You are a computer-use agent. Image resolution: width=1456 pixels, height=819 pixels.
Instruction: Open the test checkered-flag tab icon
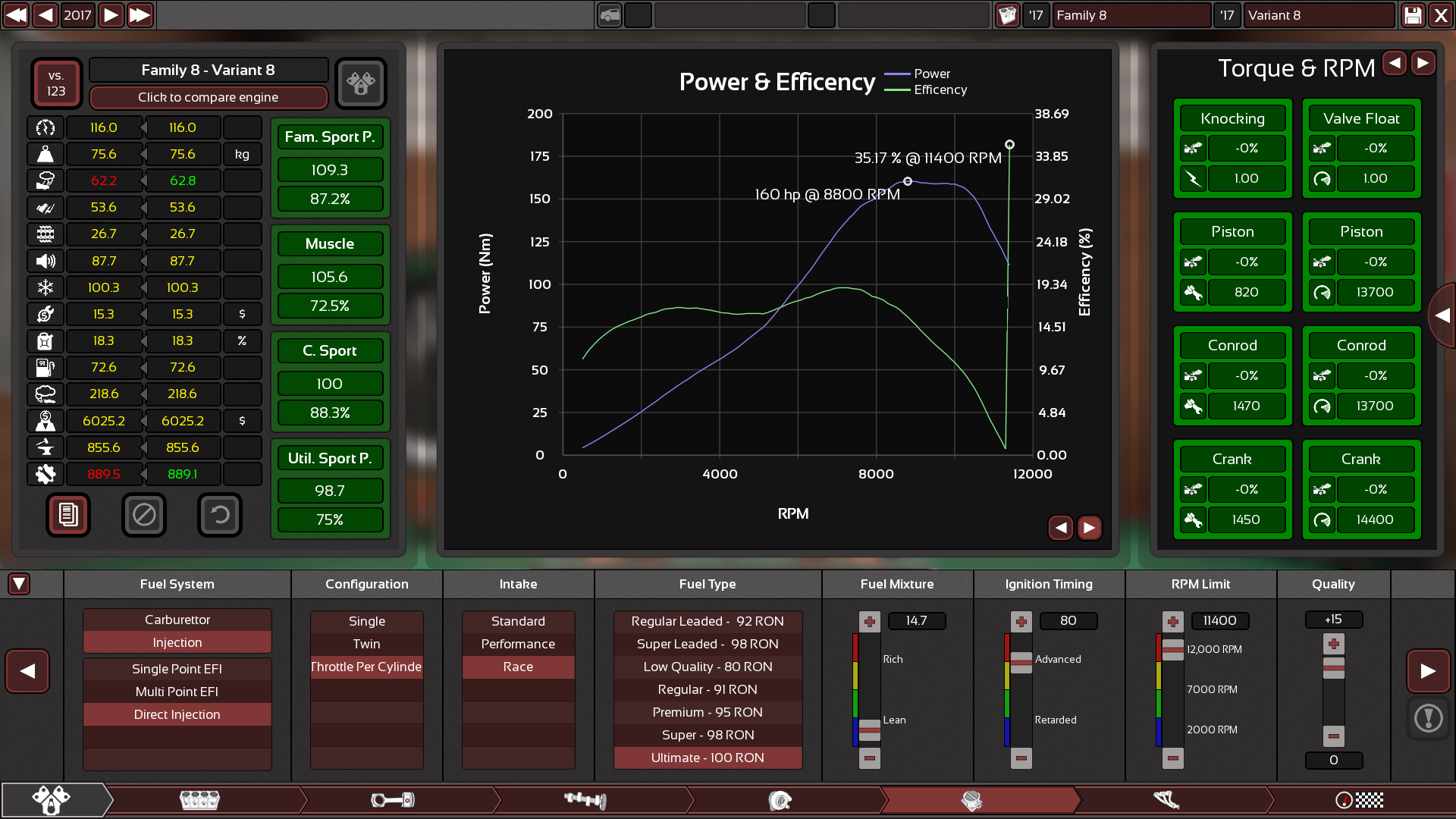click(1359, 800)
